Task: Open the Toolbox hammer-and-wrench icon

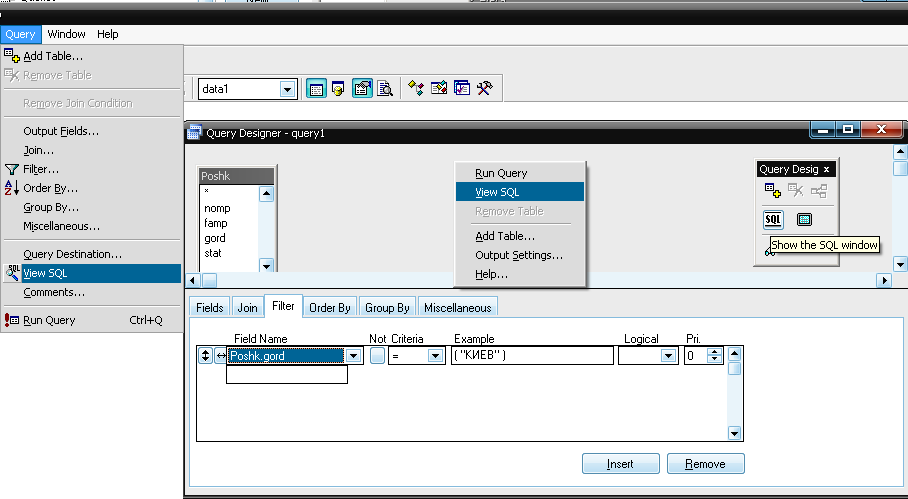Action: [x=485, y=89]
